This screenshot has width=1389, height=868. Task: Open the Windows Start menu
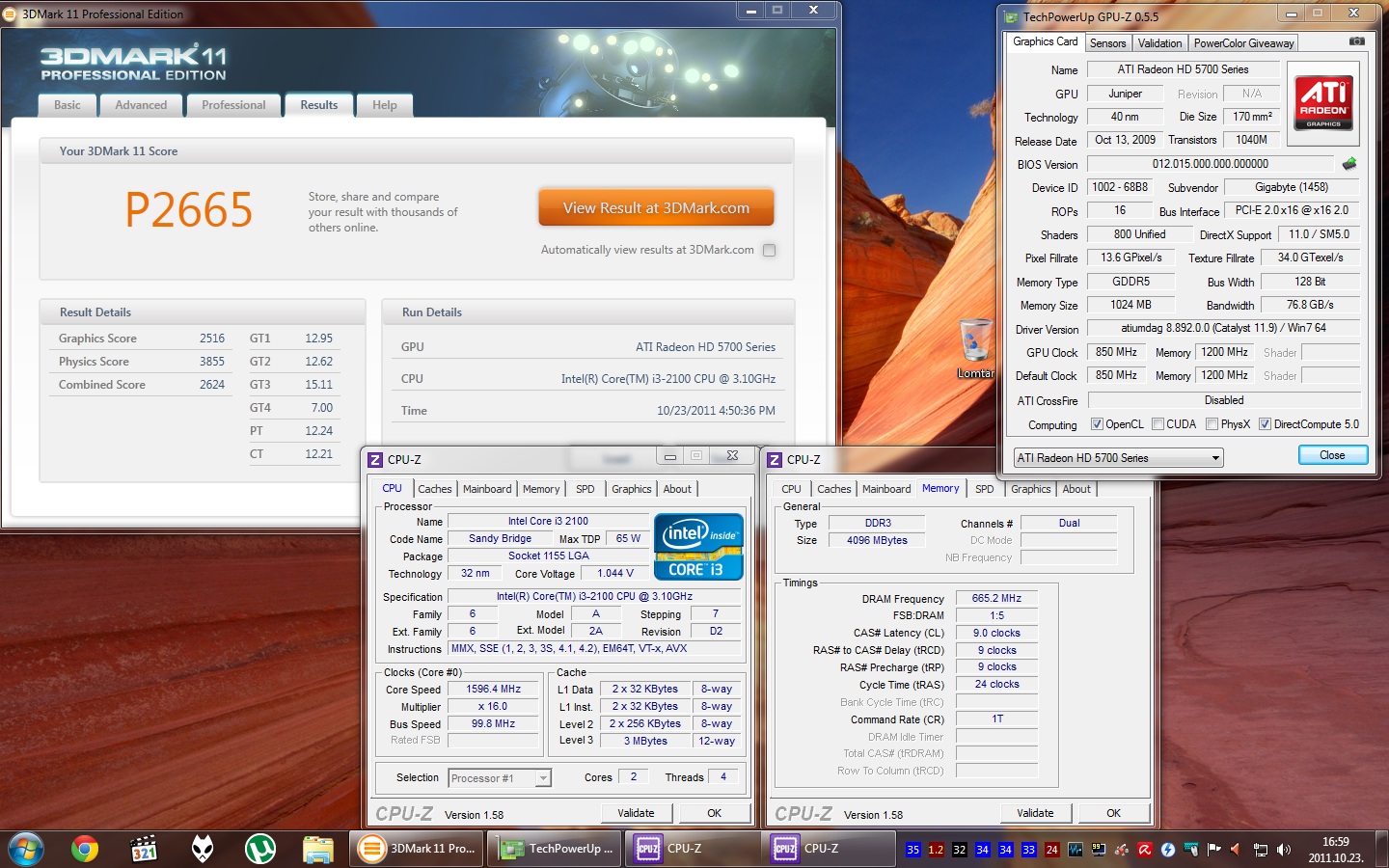click(26, 849)
